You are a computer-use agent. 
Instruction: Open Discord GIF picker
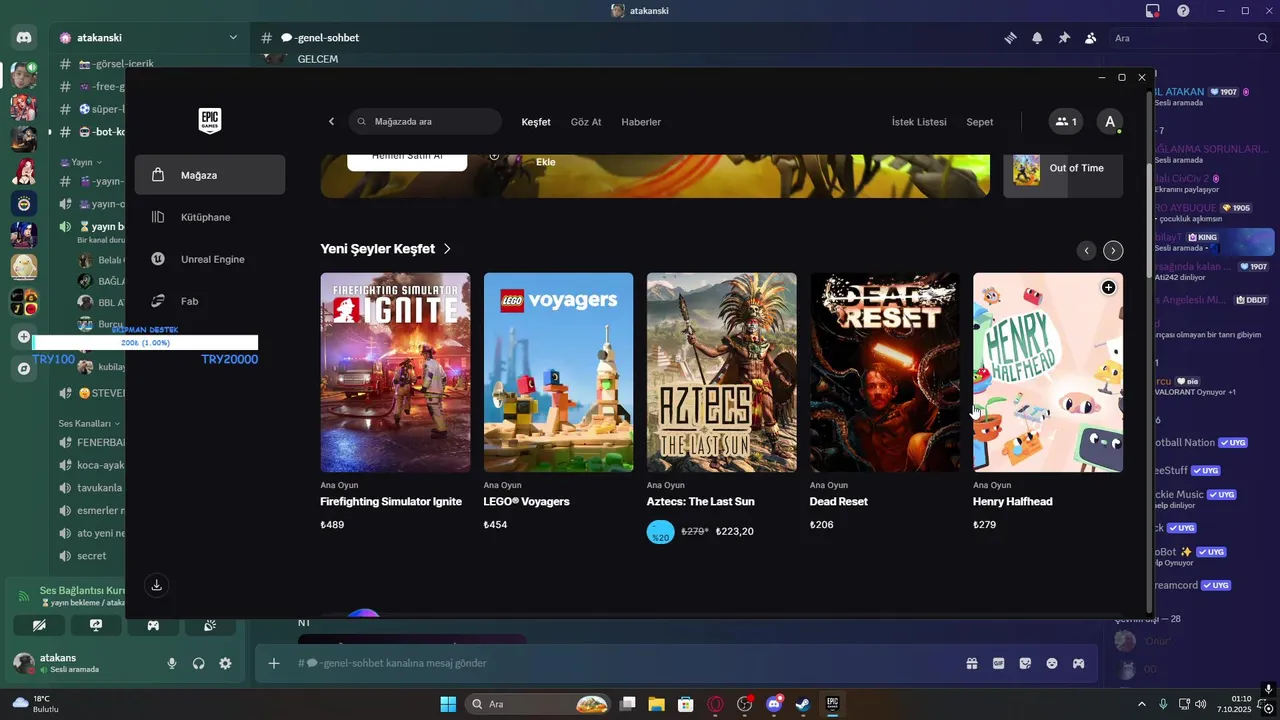[998, 663]
